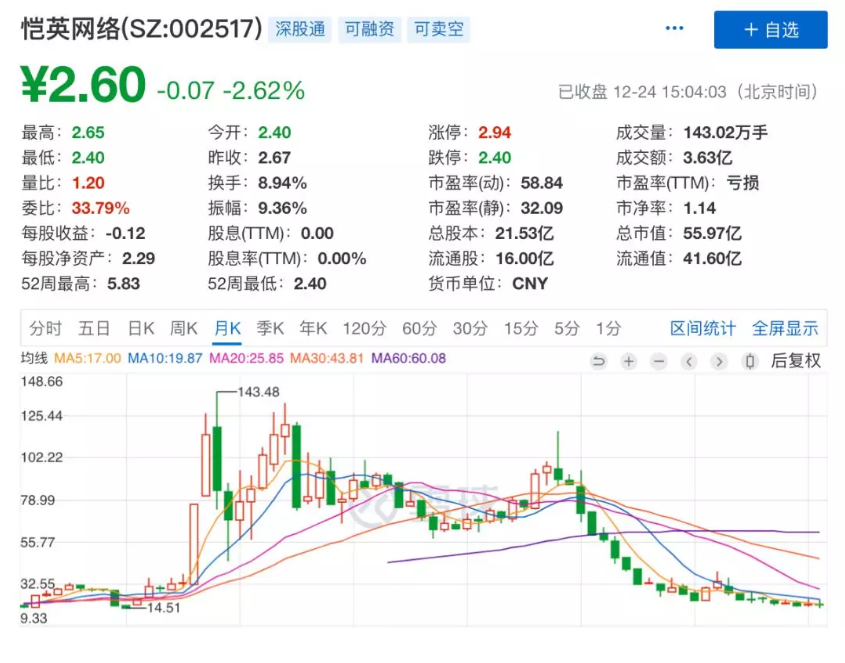Add stock with 自选 button
Viewport: 845px width, 663px height.
771,30
